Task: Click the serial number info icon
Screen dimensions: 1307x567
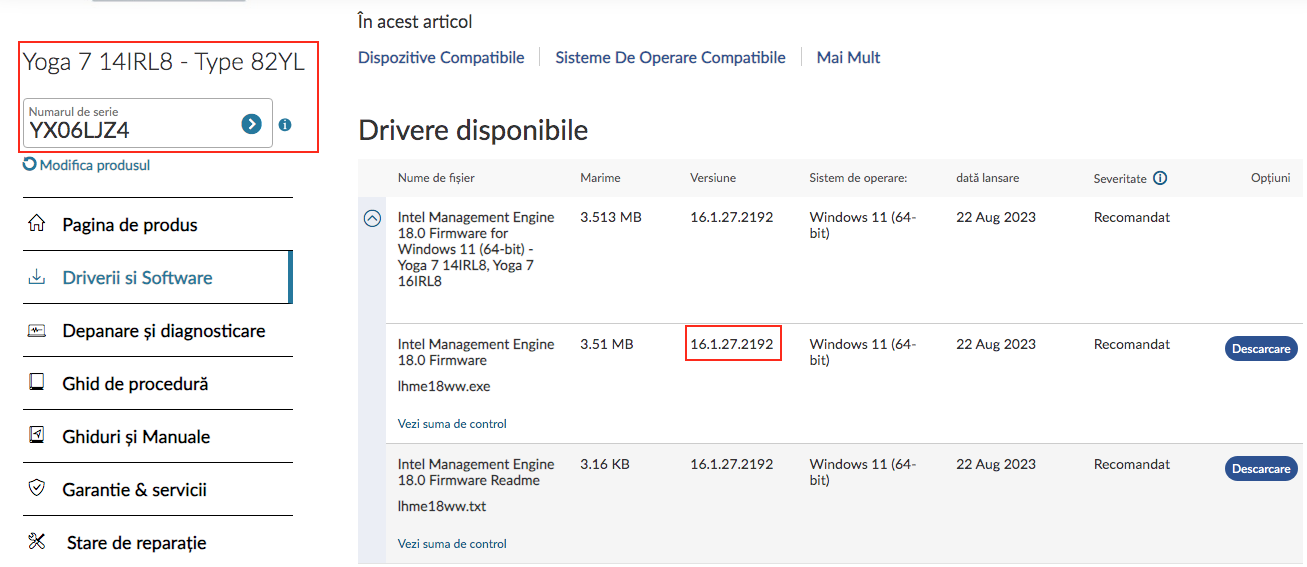Action: click(285, 125)
